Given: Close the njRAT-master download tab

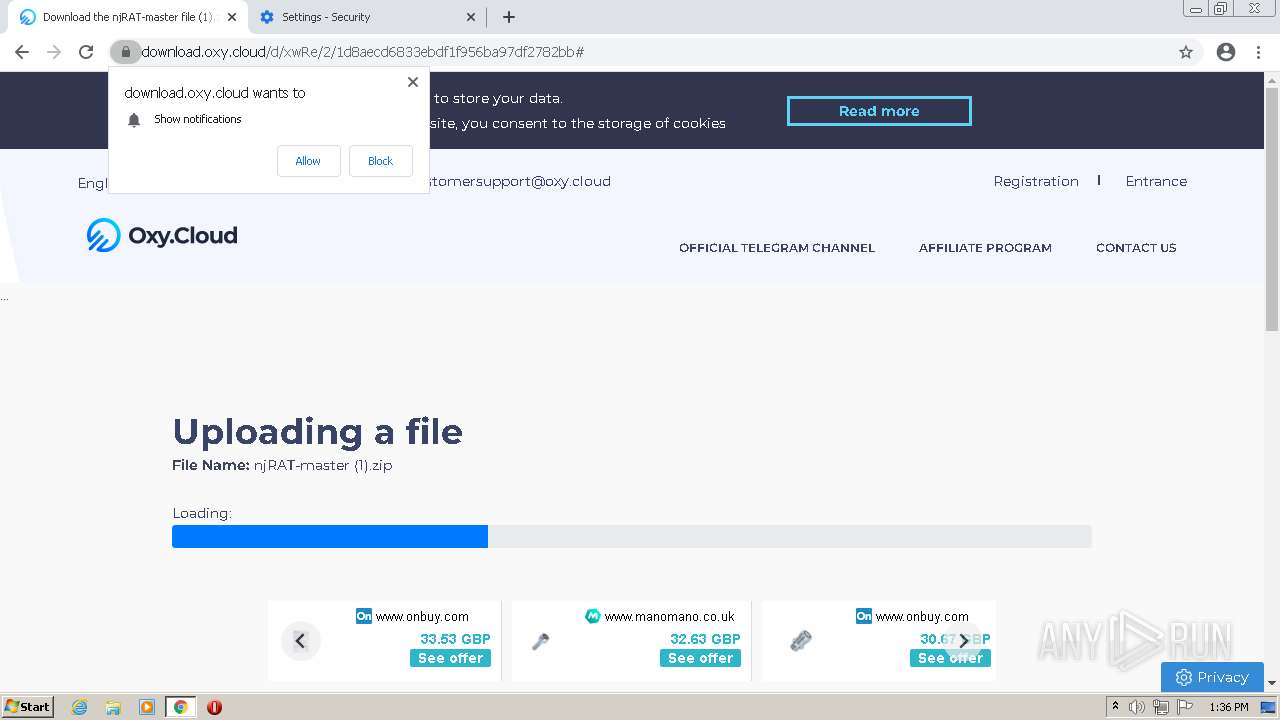Looking at the screenshot, I should click(232, 17).
